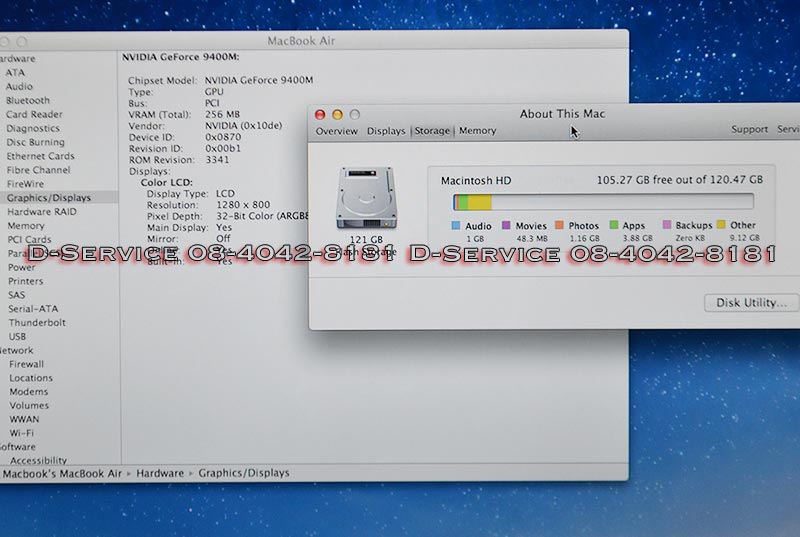Click the ROM Revision value 3341
Screen dimensions: 800x537
point(217,160)
